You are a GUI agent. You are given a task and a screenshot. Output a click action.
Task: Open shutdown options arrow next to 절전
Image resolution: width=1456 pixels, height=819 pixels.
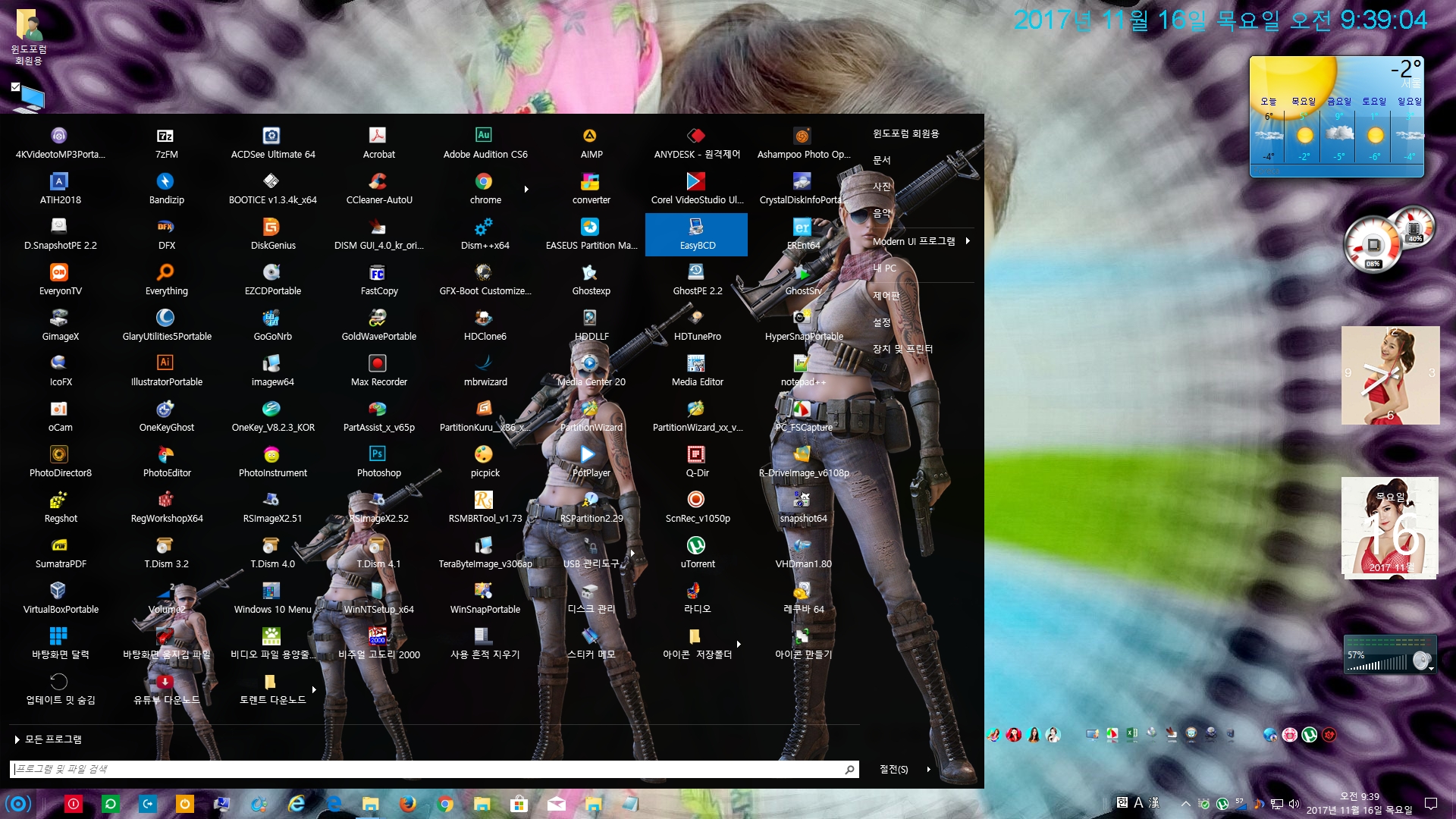click(929, 769)
